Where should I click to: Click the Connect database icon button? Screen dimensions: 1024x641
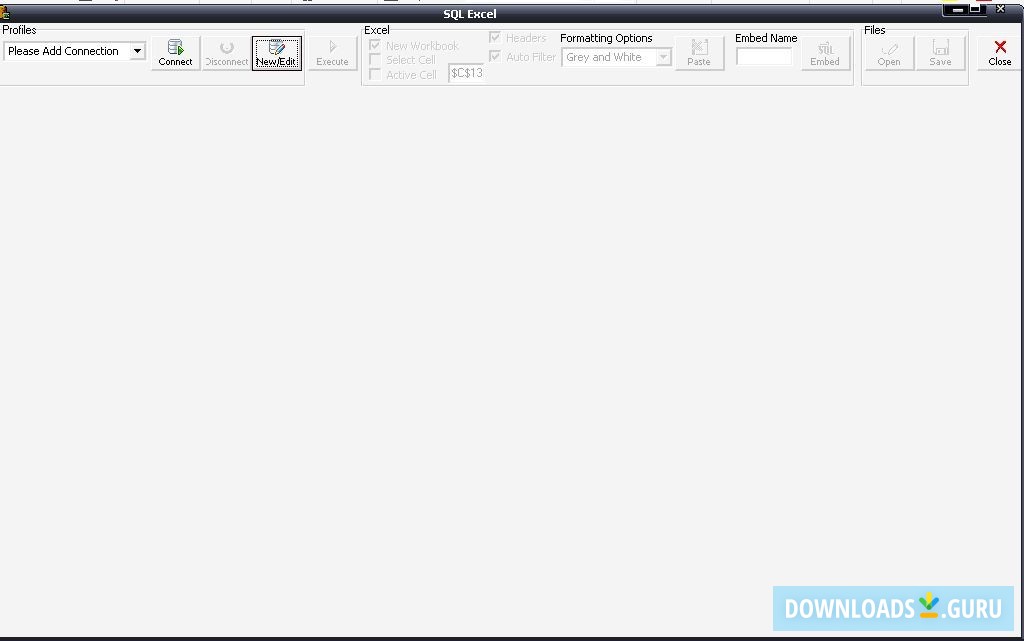coord(175,53)
